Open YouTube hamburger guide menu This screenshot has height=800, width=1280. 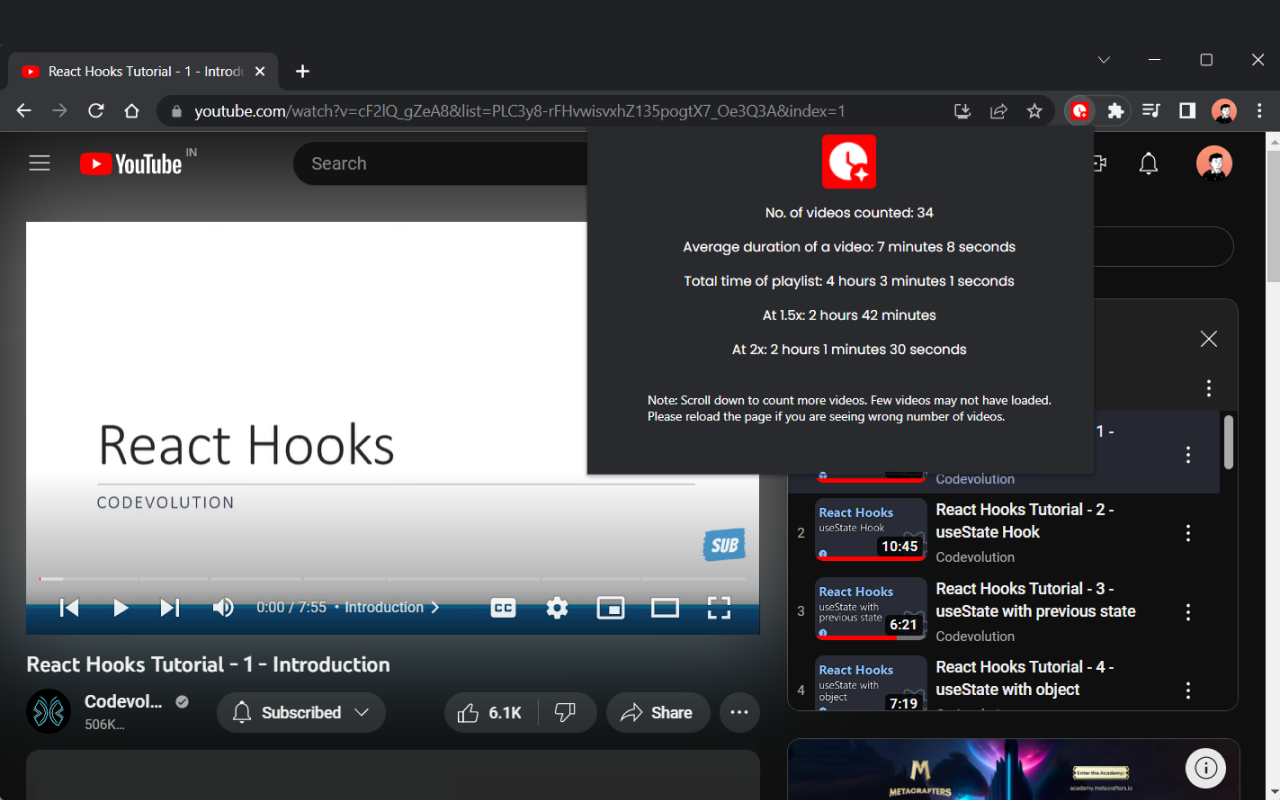point(39,163)
